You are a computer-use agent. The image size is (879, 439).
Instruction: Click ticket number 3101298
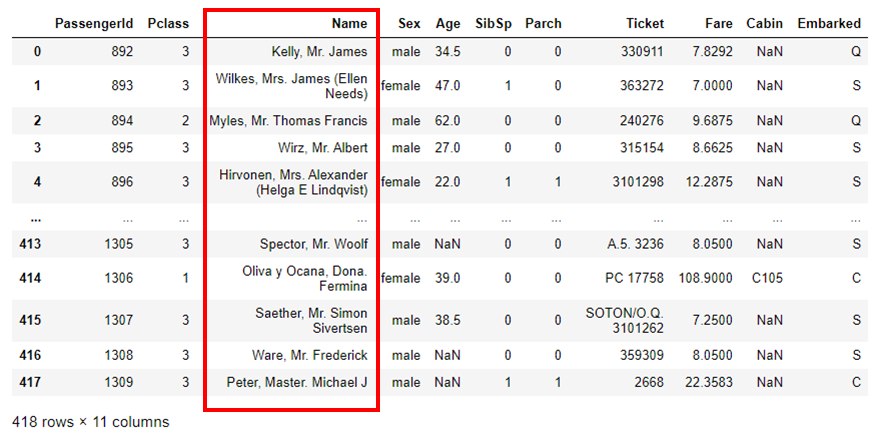click(639, 182)
